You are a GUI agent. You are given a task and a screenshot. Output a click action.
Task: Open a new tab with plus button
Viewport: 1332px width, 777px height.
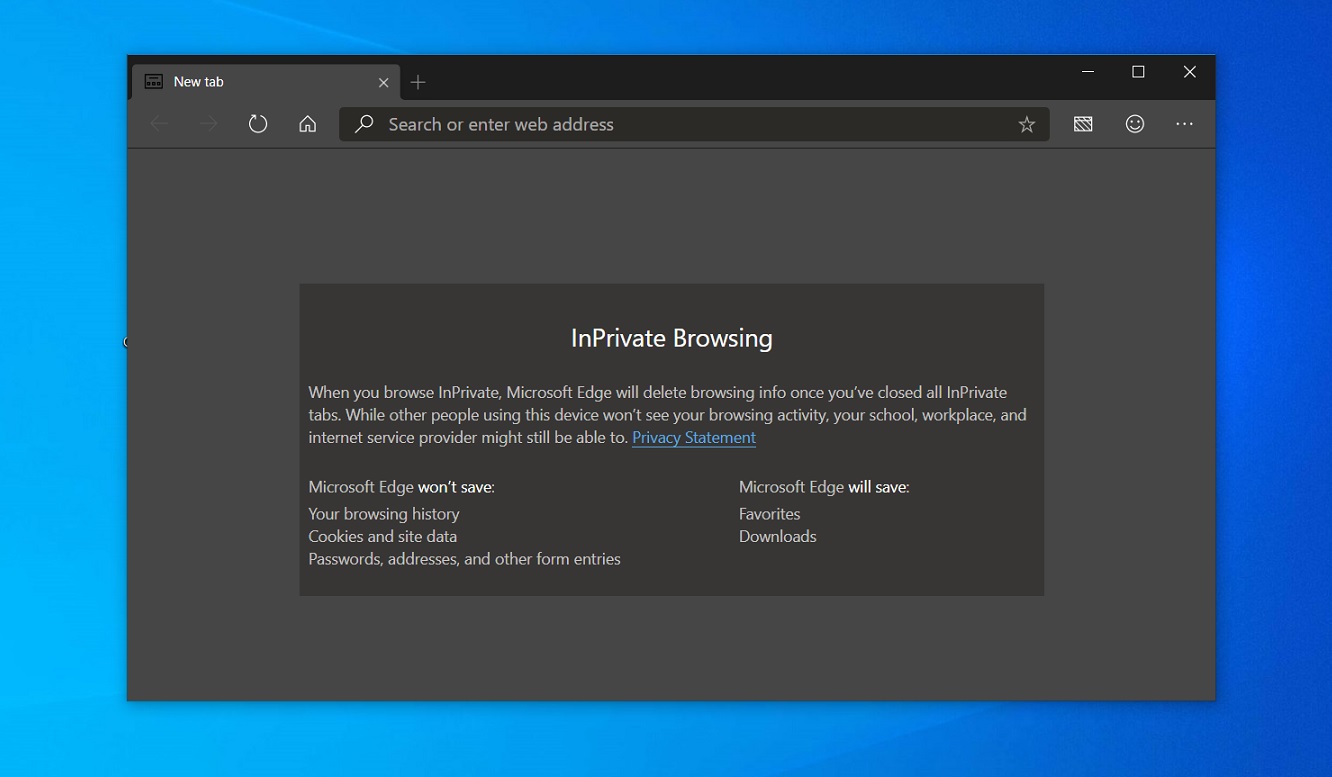click(418, 82)
